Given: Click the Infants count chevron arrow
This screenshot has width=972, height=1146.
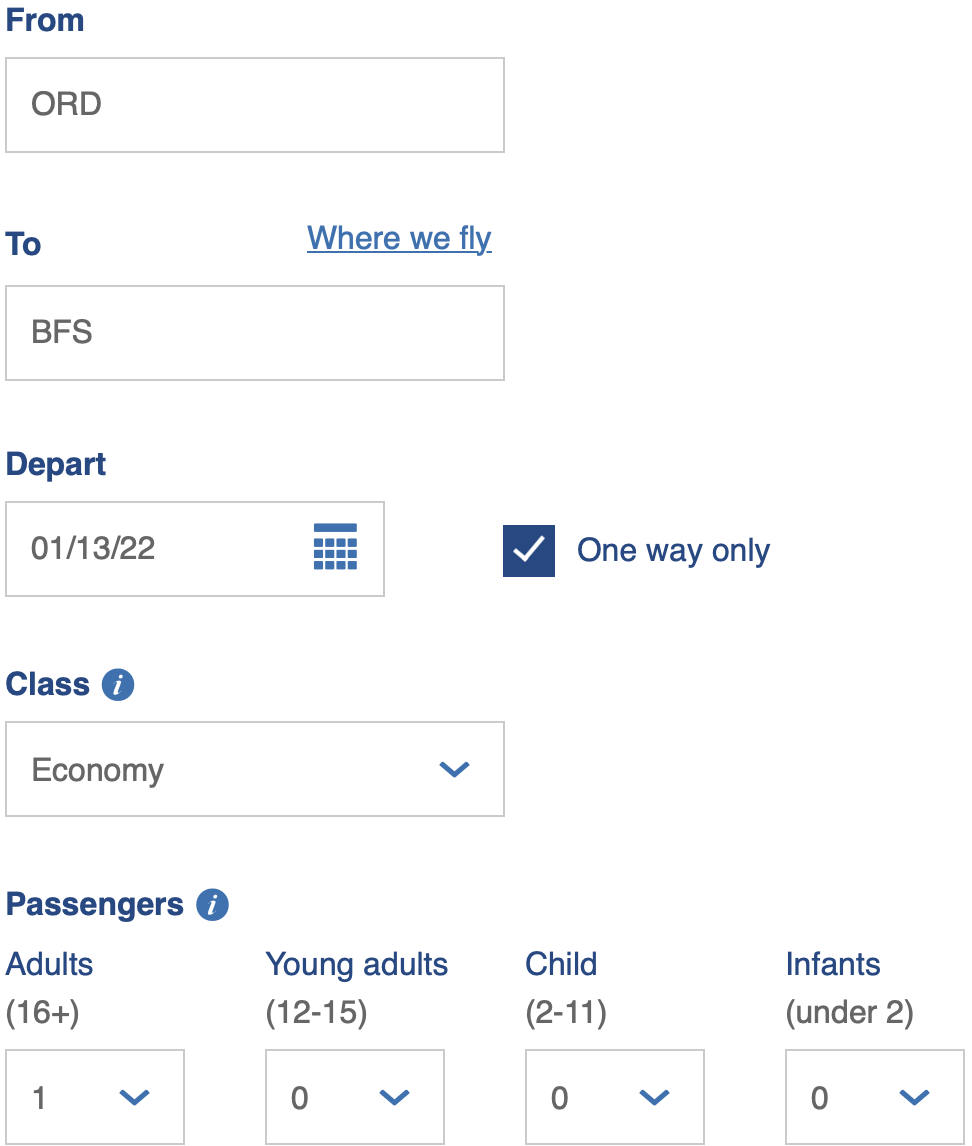Looking at the screenshot, I should 914,1097.
